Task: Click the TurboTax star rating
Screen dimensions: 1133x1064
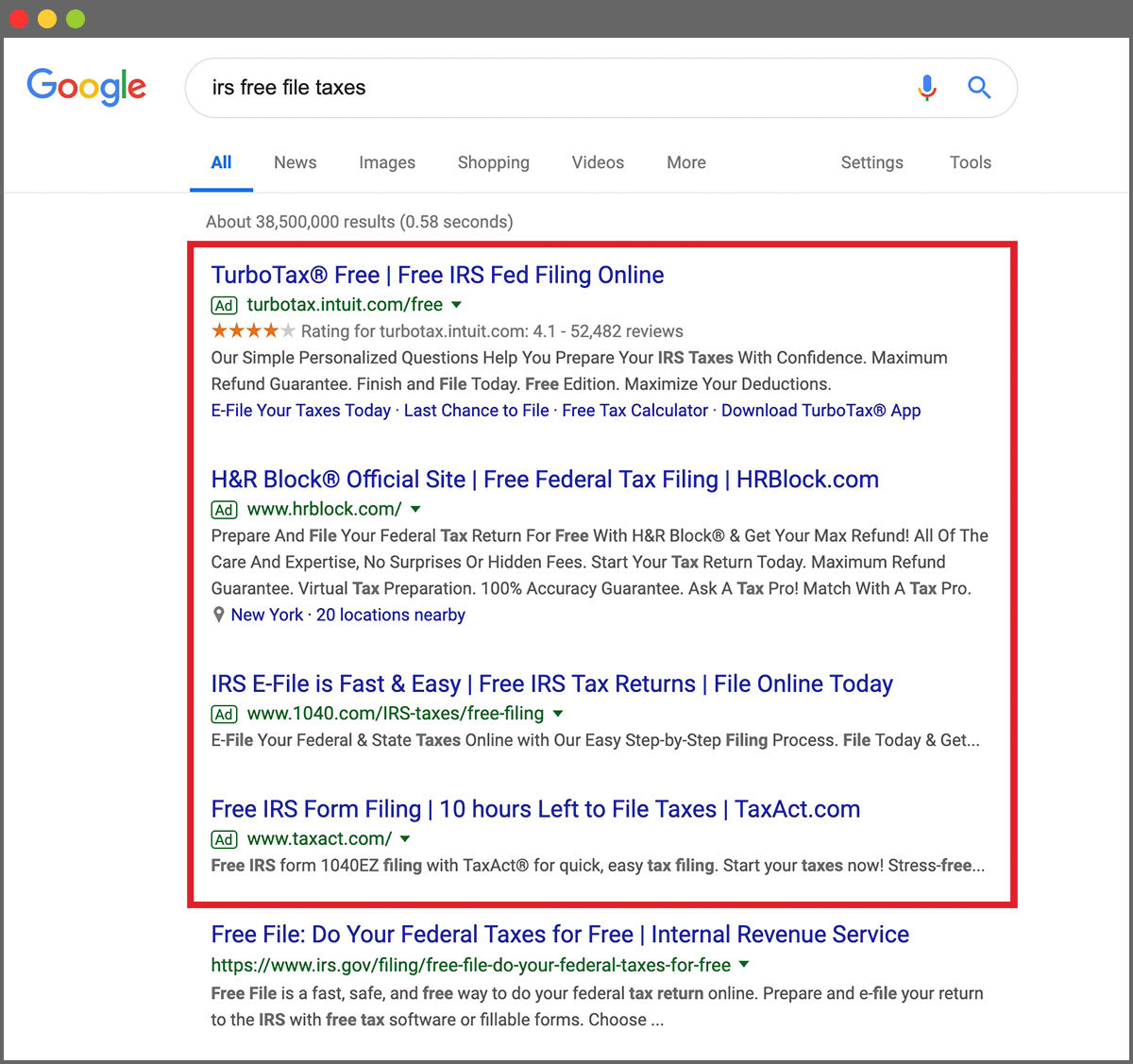Action: pos(253,330)
